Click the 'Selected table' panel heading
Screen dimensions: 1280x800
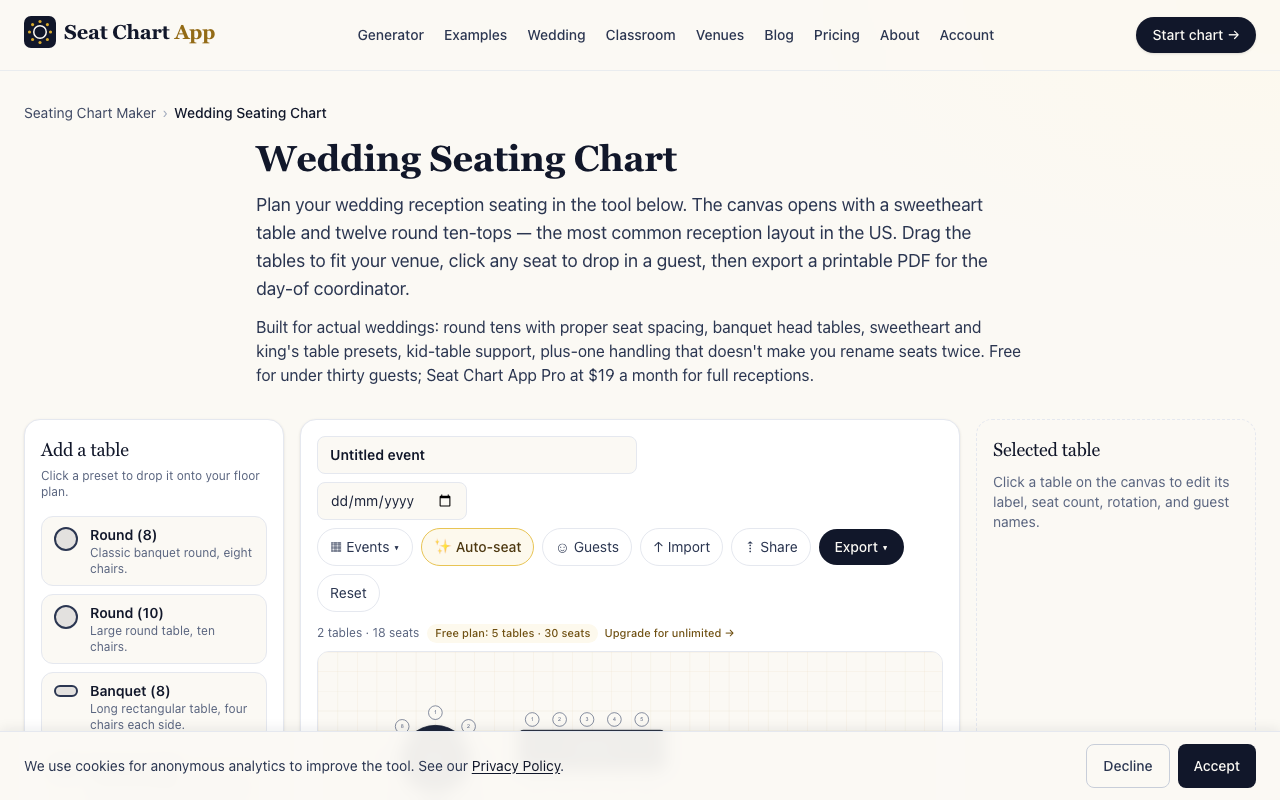[x=1046, y=450]
